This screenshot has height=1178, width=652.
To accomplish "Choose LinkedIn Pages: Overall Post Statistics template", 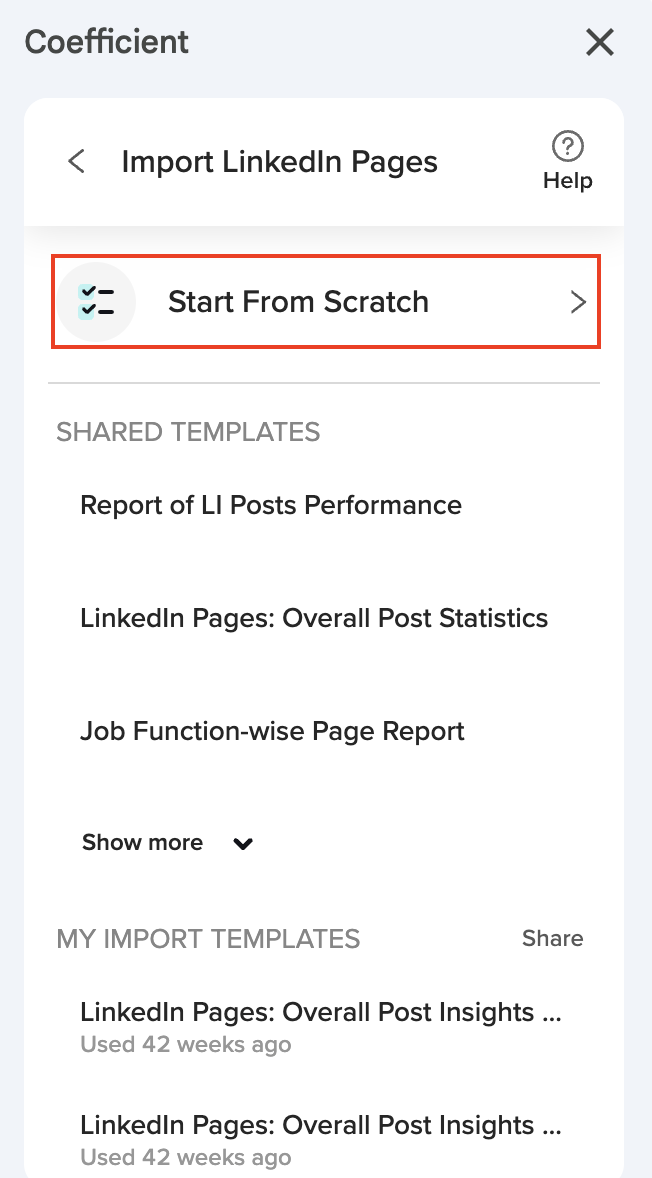I will tap(314, 618).
